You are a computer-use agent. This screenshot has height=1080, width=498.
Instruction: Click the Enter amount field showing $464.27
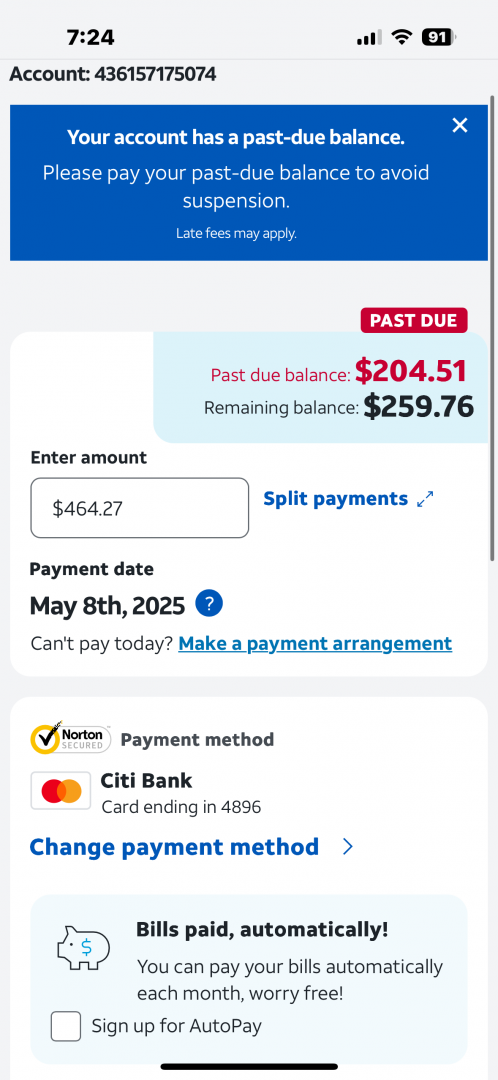pos(140,508)
